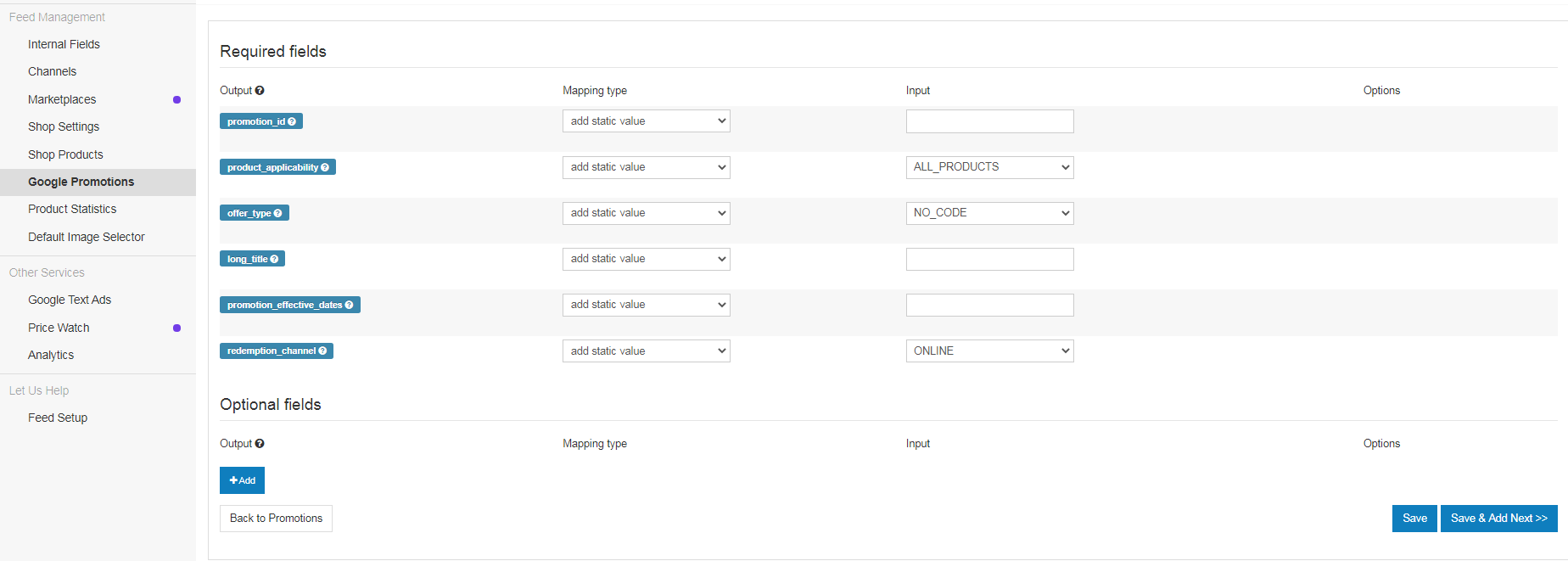Expand the ONLINE redemption channel dropdown
Image resolution: width=1568 pixels, height=561 pixels.
(x=989, y=351)
